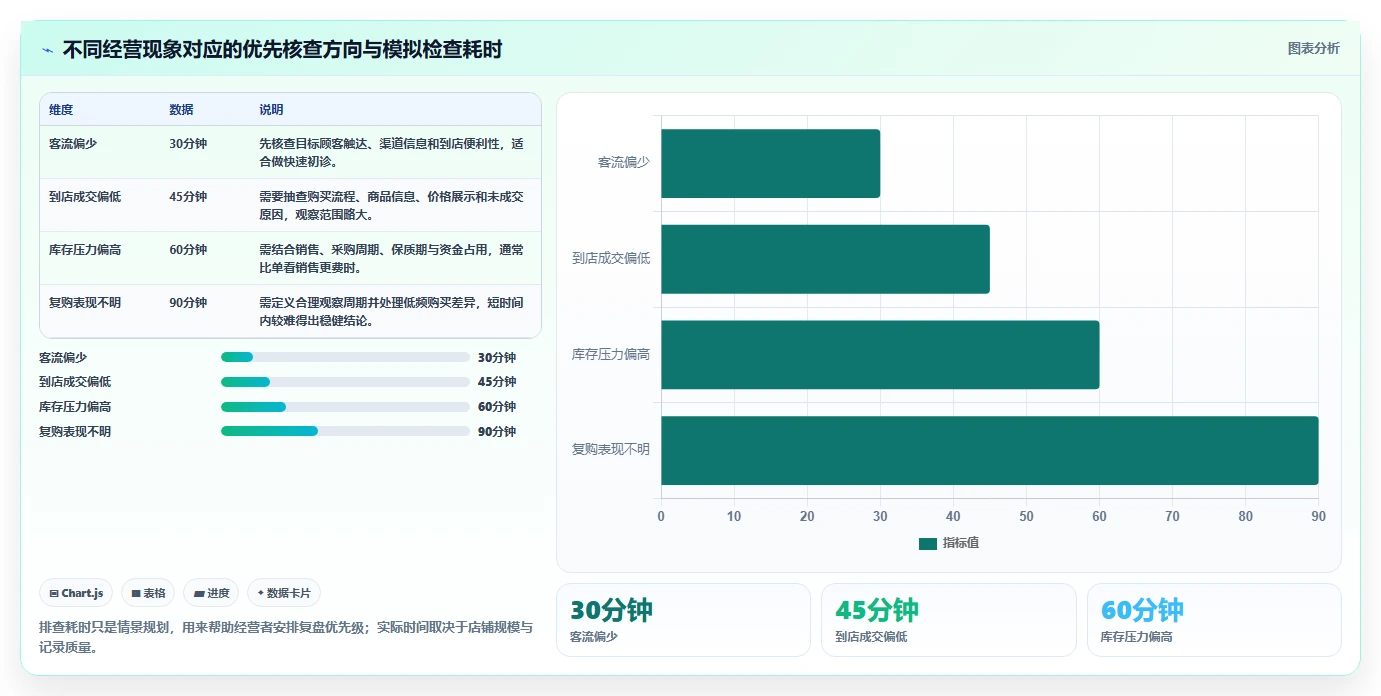
Task: Click the 90 tick on the chart x-axis
Action: click(1318, 517)
